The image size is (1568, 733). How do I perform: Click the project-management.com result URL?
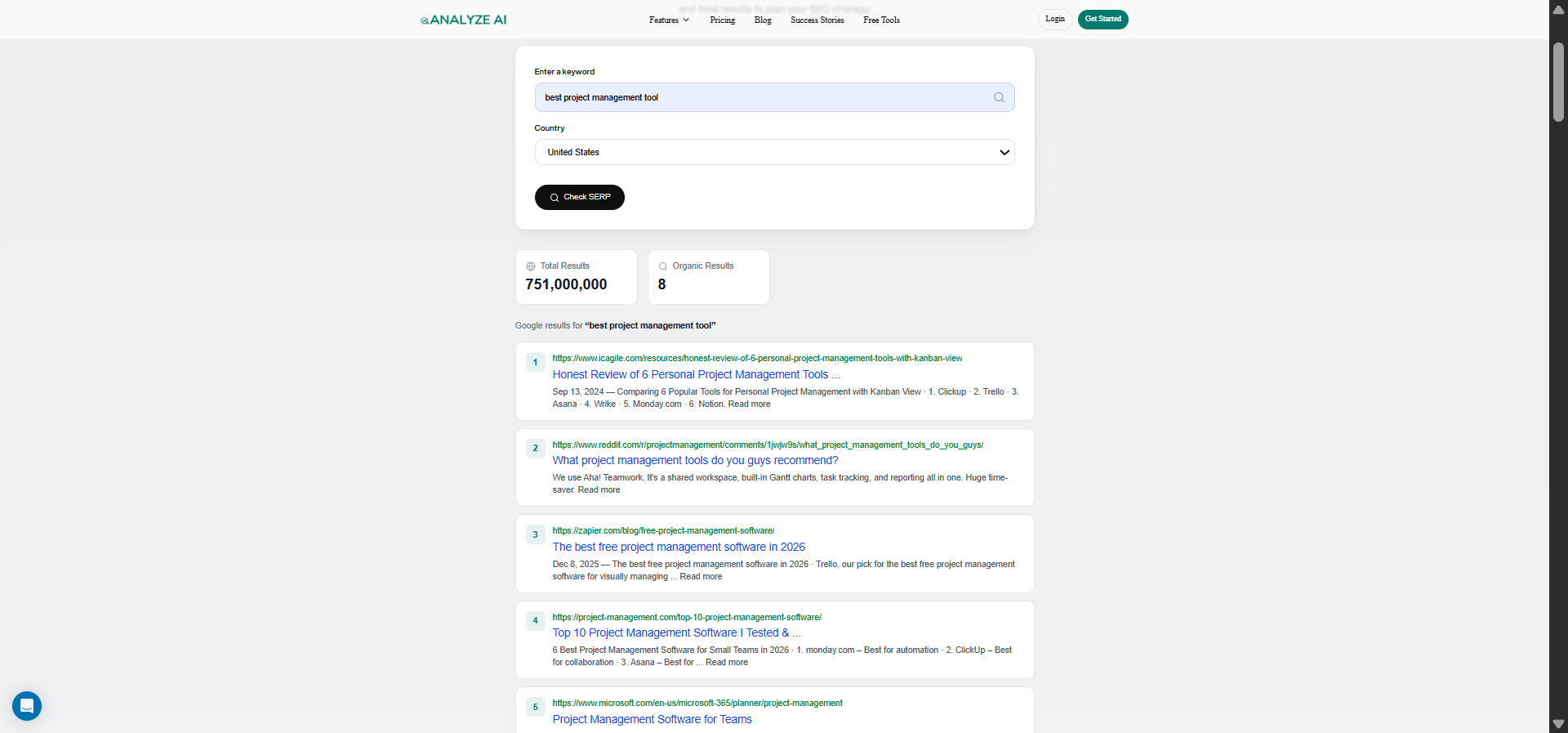pos(687,617)
